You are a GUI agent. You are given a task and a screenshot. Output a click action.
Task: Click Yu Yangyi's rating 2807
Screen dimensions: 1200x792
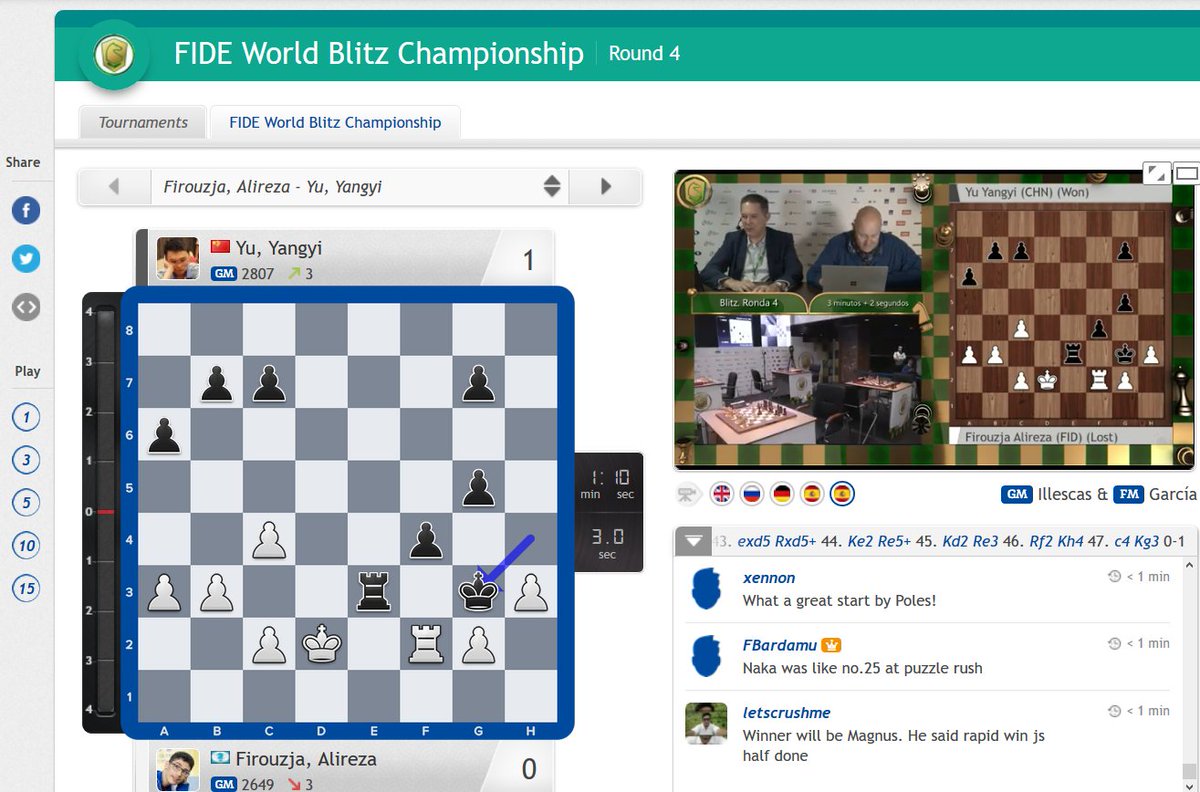pyautogui.click(x=257, y=273)
